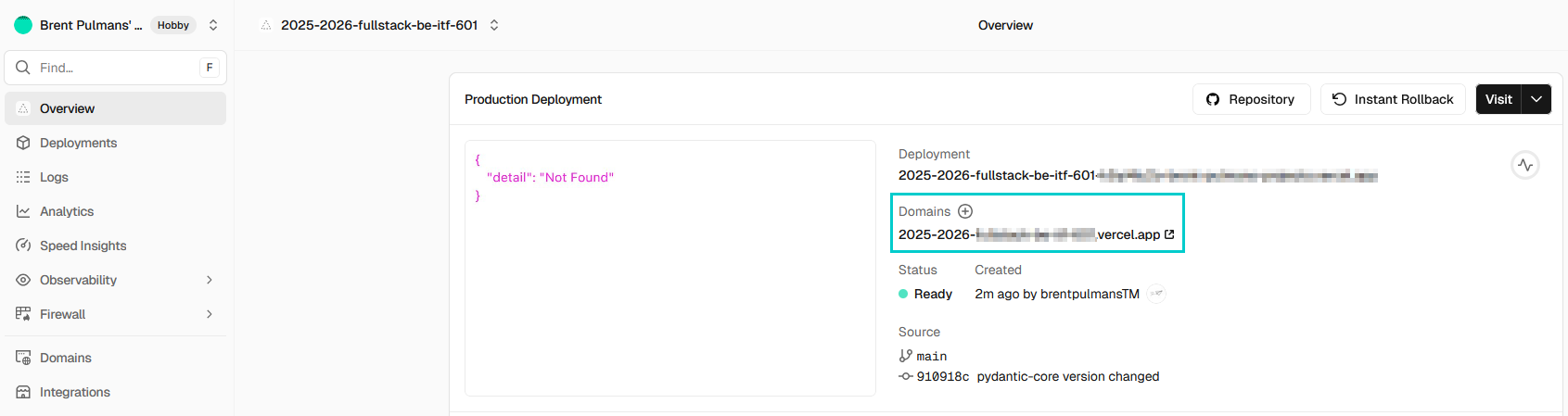1568x416 pixels.
Task: Open Logs from the sidebar
Action: tap(54, 177)
